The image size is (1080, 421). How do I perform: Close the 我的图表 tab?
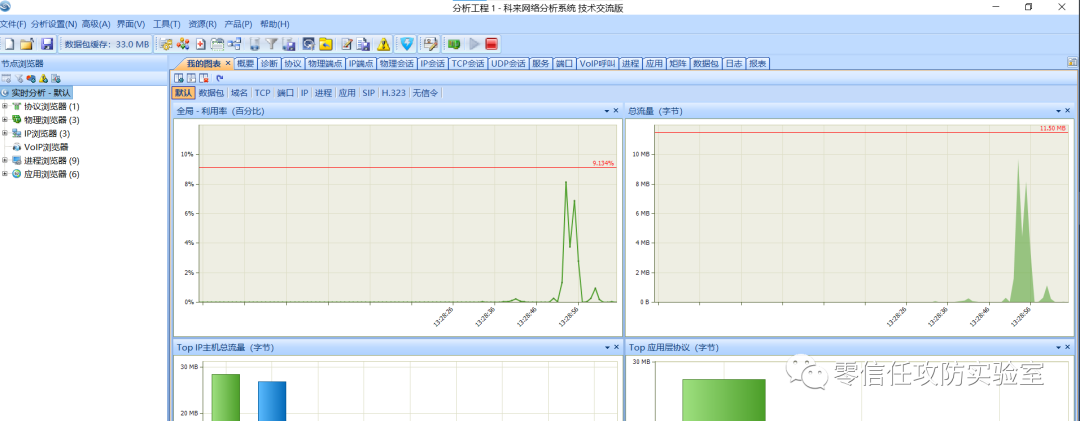(x=228, y=63)
